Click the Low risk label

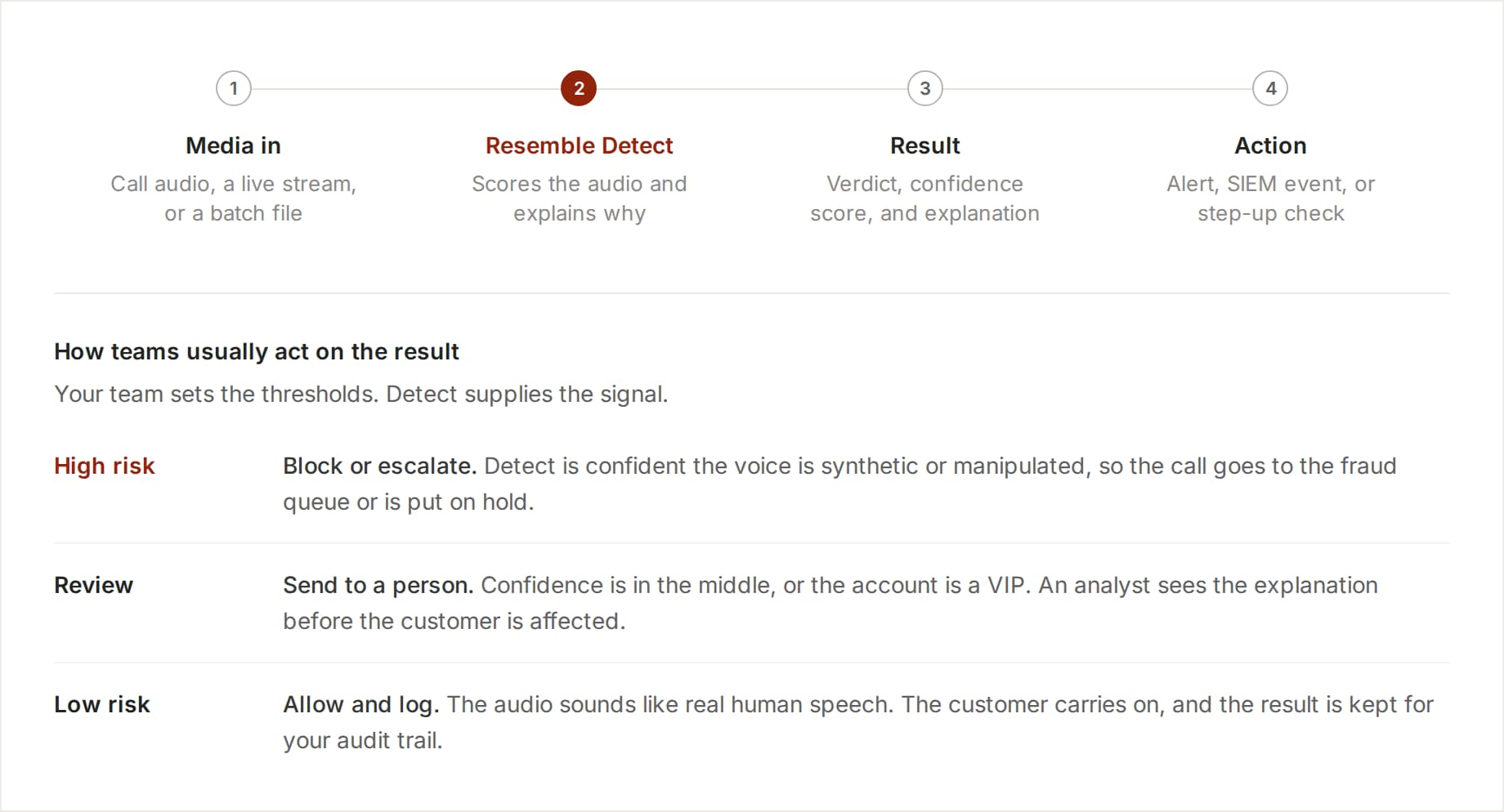click(102, 704)
